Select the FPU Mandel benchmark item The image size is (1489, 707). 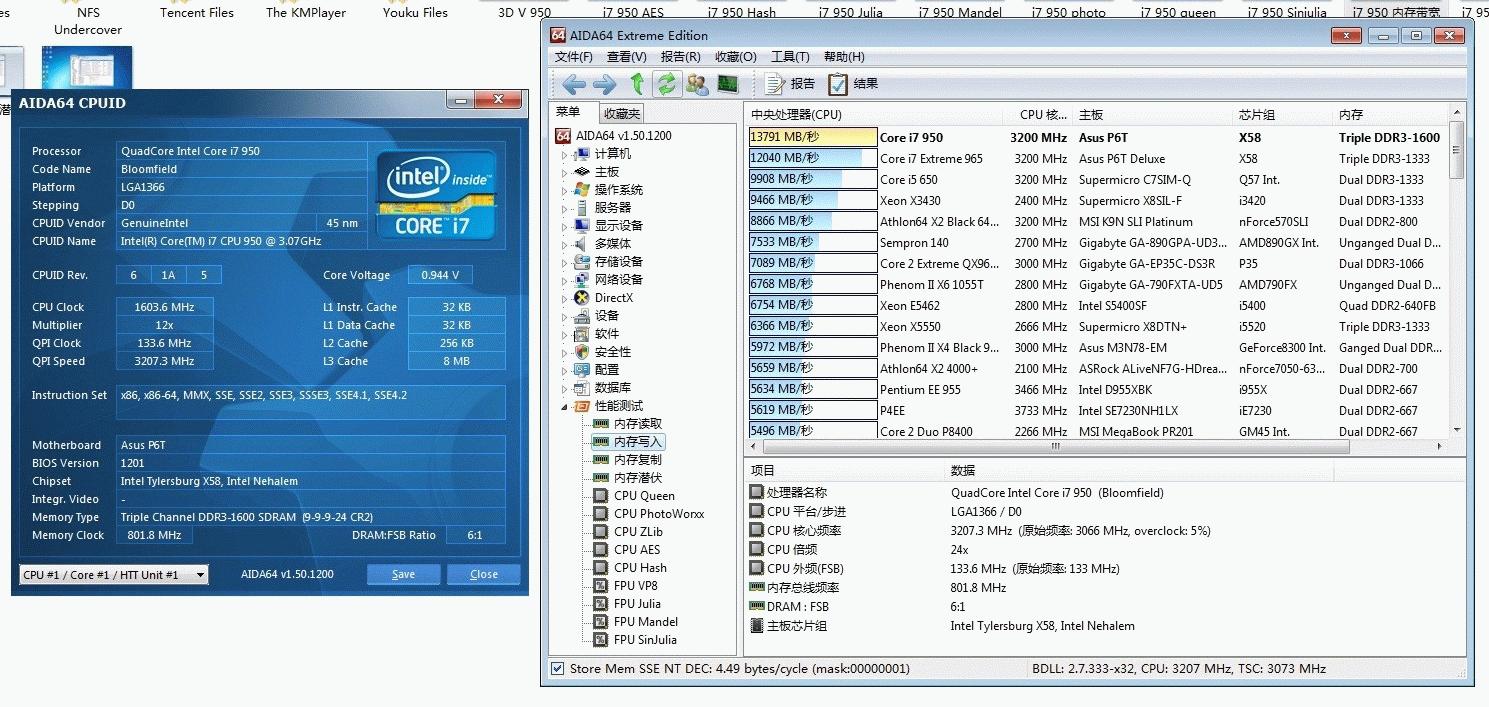(645, 622)
